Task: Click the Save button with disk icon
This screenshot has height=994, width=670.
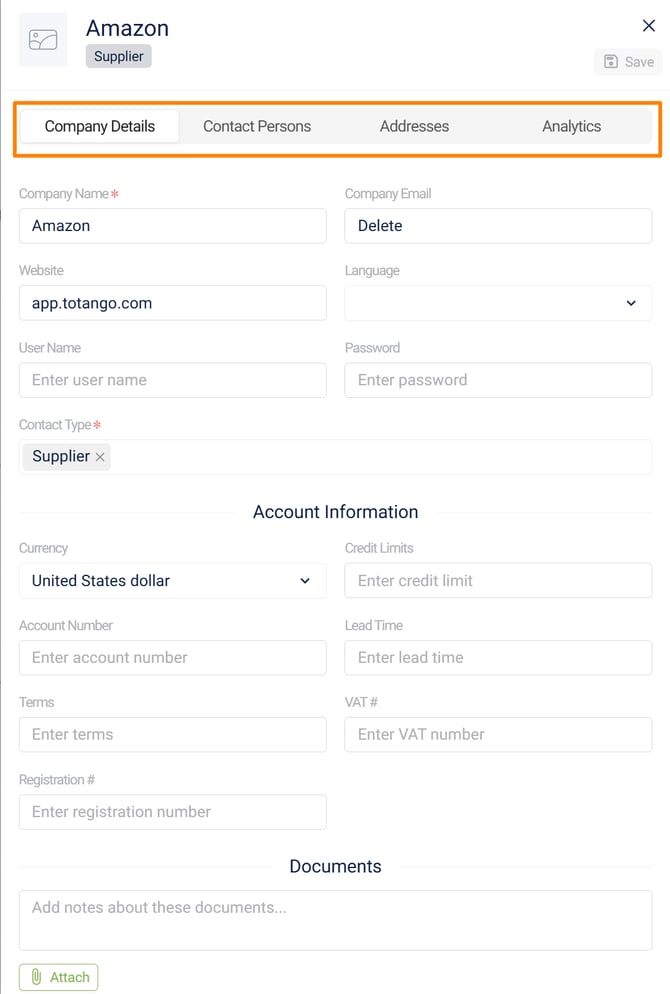Action: 628,62
